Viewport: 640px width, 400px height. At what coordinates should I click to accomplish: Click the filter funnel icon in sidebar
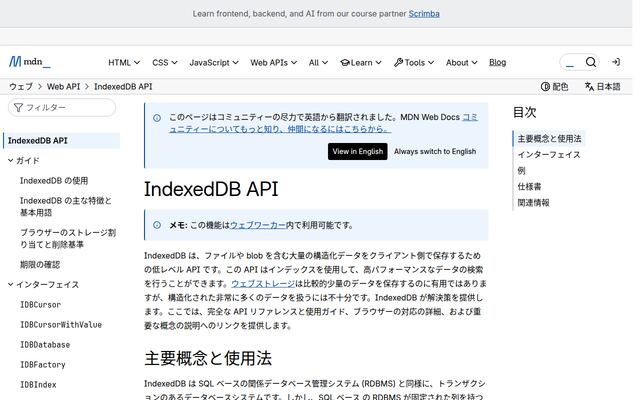18,107
